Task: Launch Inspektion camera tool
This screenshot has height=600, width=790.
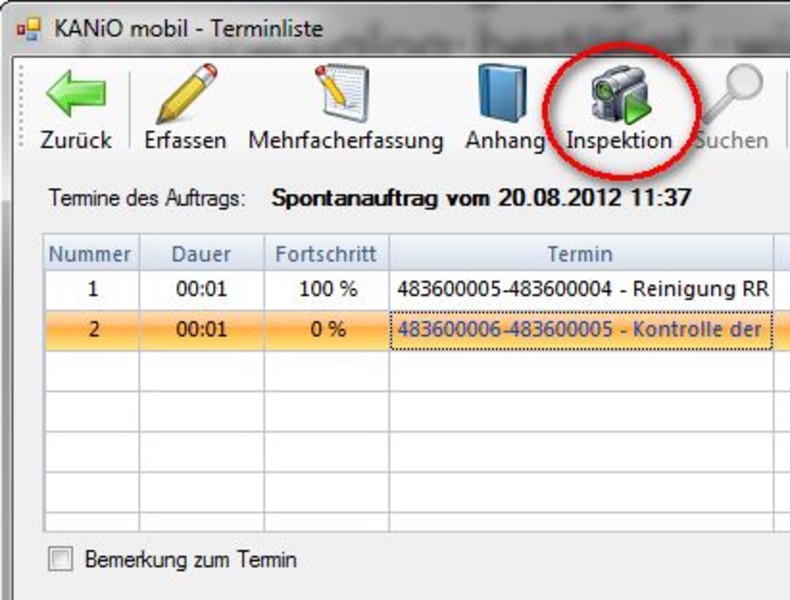Action: point(619,108)
